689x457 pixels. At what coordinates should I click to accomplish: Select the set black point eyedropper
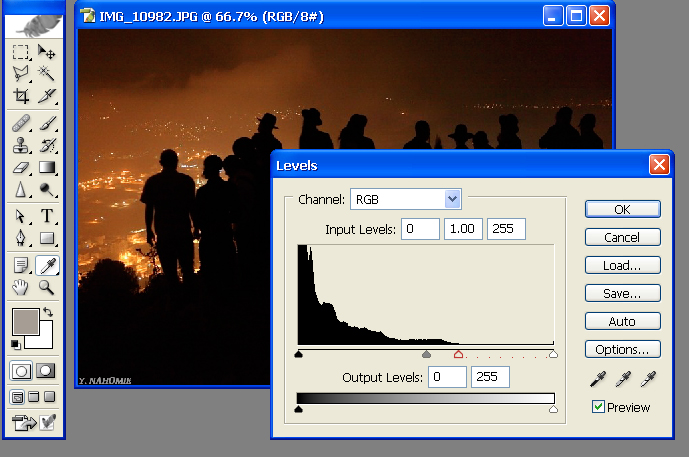[598, 379]
